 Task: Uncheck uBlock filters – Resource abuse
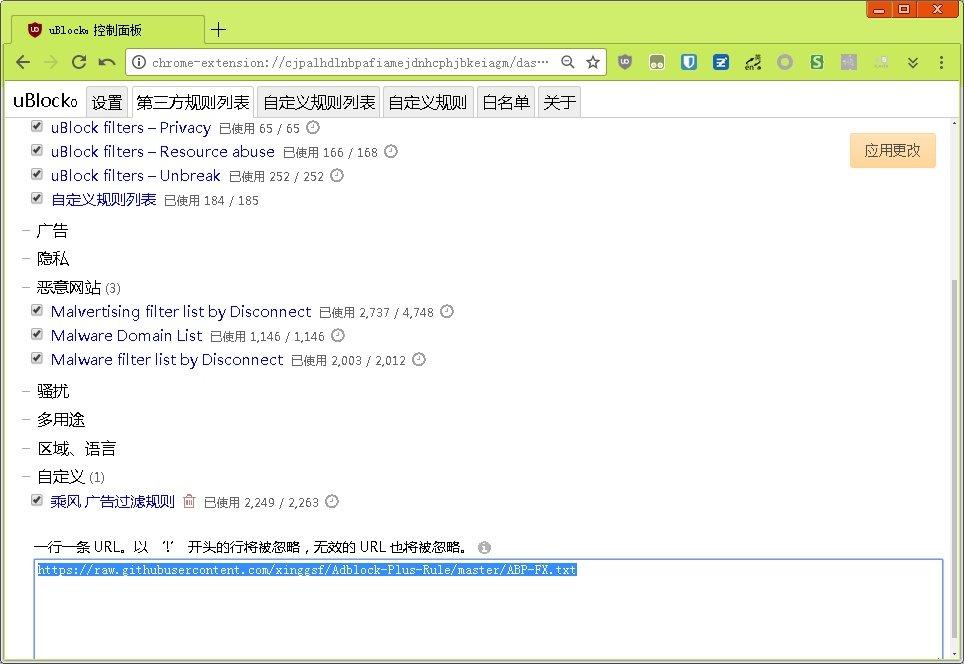37,150
